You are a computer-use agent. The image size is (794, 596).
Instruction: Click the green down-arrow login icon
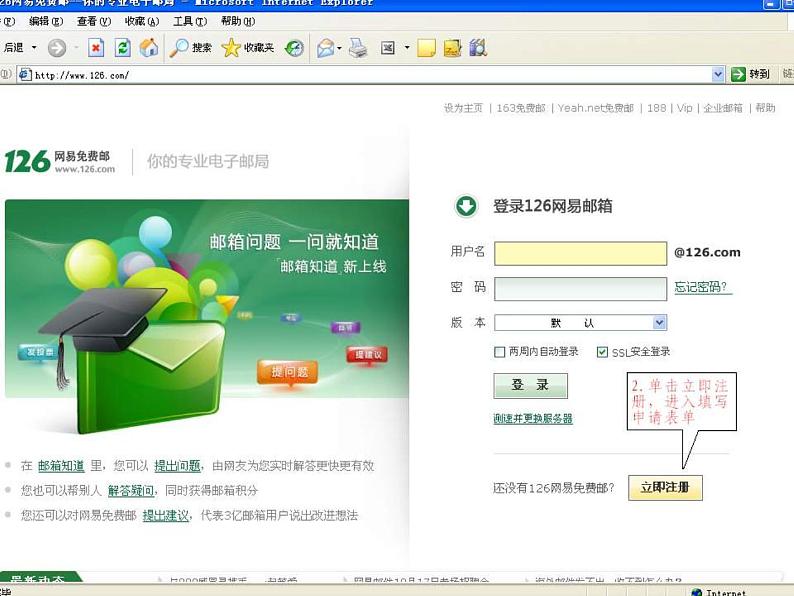466,206
